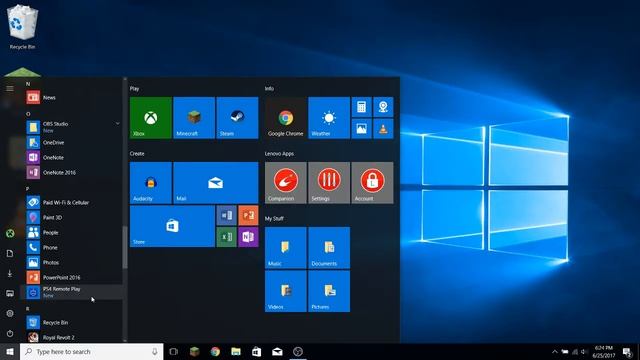
Task: Open Settings gear in Start rail
Action: pos(10,313)
